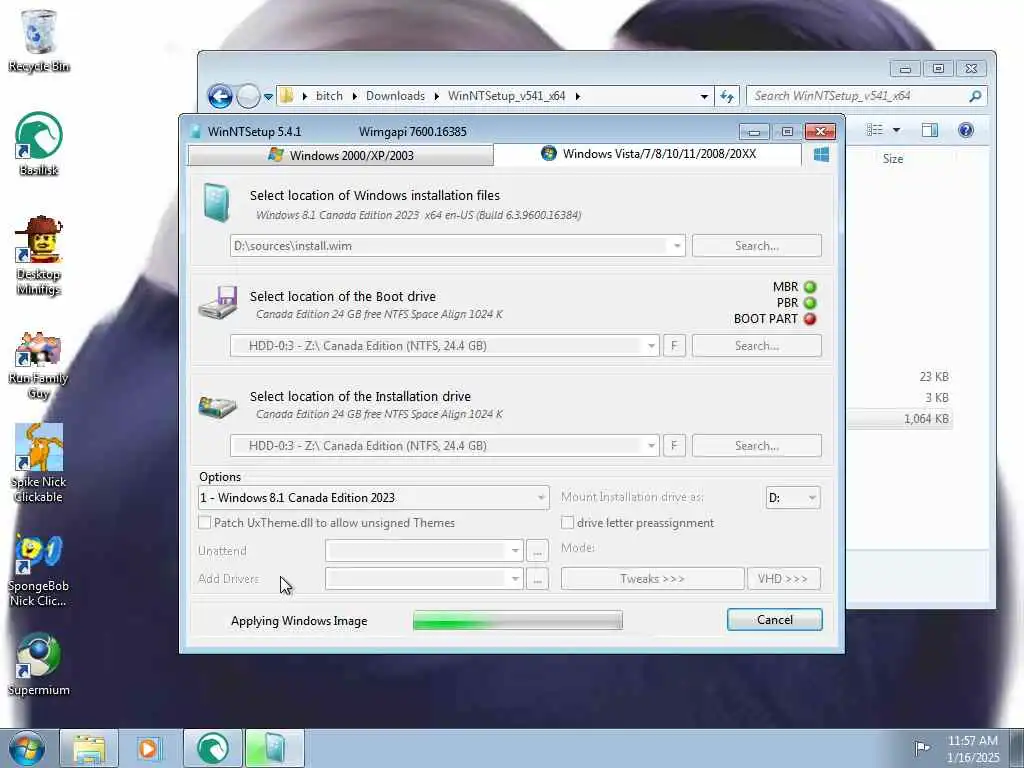Open Explorer recent pages dropdown arrow
Image resolution: width=1024 pixels, height=768 pixels.
click(x=268, y=97)
